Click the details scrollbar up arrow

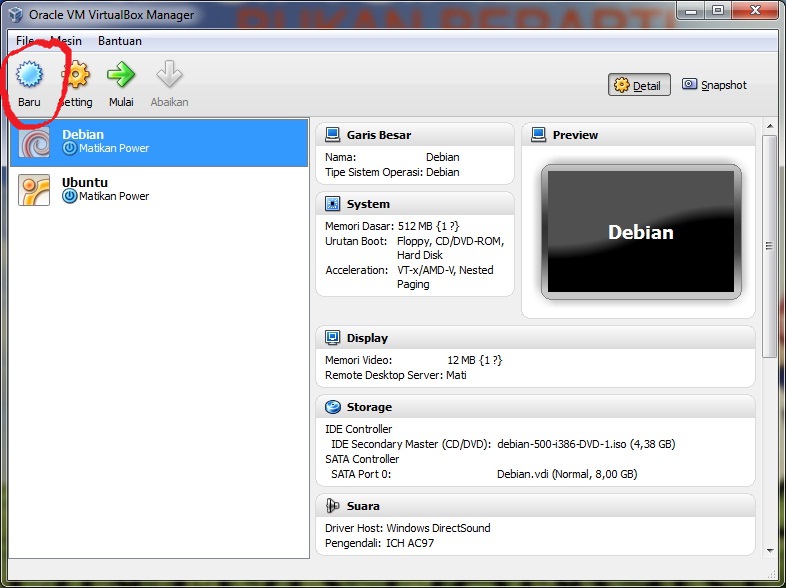point(769,126)
